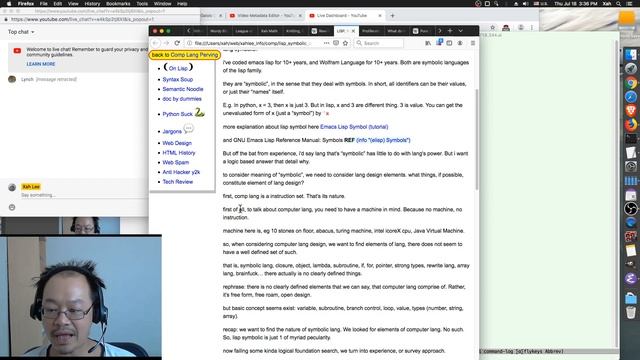Click the volume icon in the menu bar
This screenshot has height=360, width=640.
525,4
